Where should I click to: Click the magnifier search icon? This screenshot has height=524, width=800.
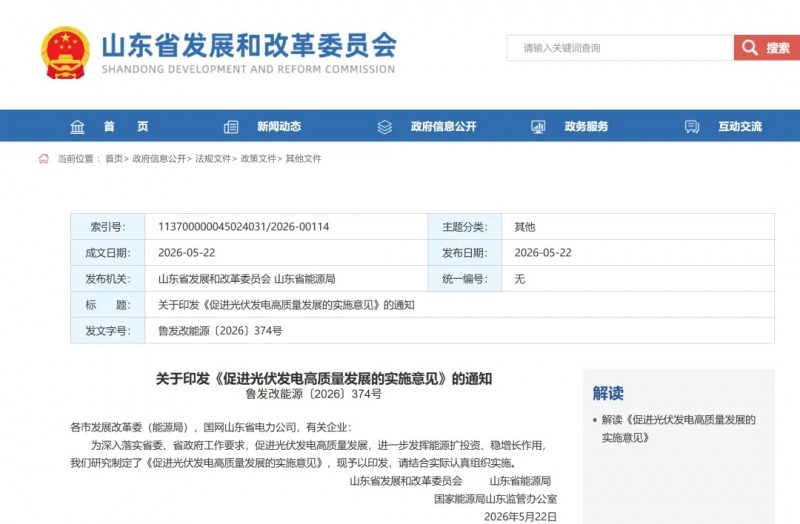[x=749, y=48]
